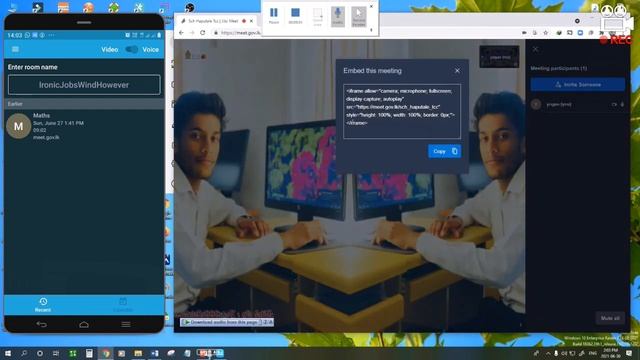
Task: Pin the recording toolbar
Action: (x=371, y=30)
